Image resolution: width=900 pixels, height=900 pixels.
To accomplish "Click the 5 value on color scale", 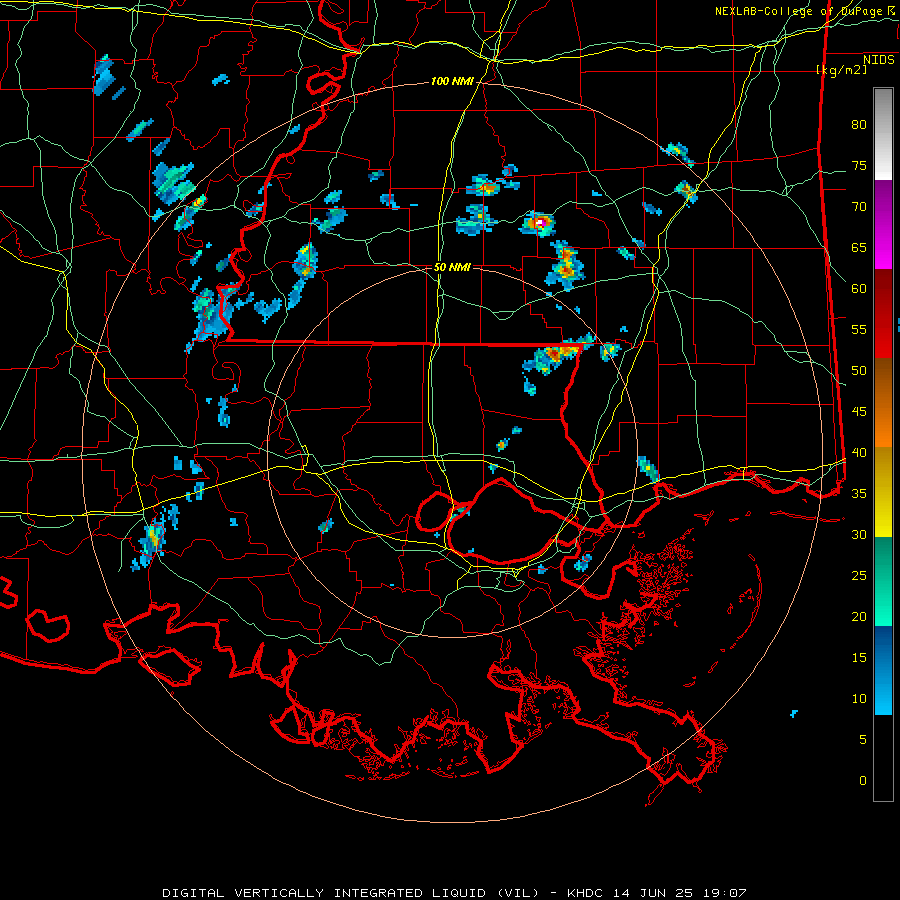I will tap(863, 740).
